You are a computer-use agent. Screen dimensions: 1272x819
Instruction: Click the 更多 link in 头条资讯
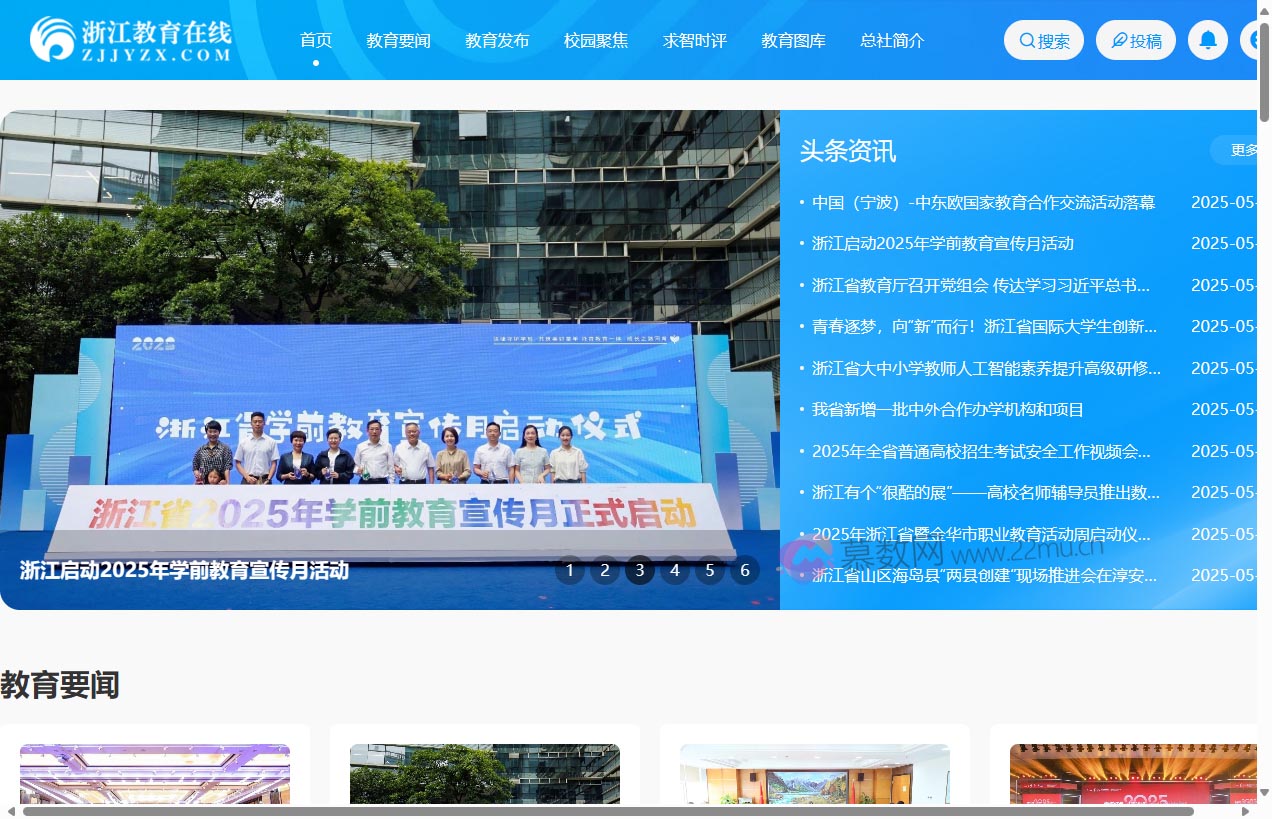1243,150
